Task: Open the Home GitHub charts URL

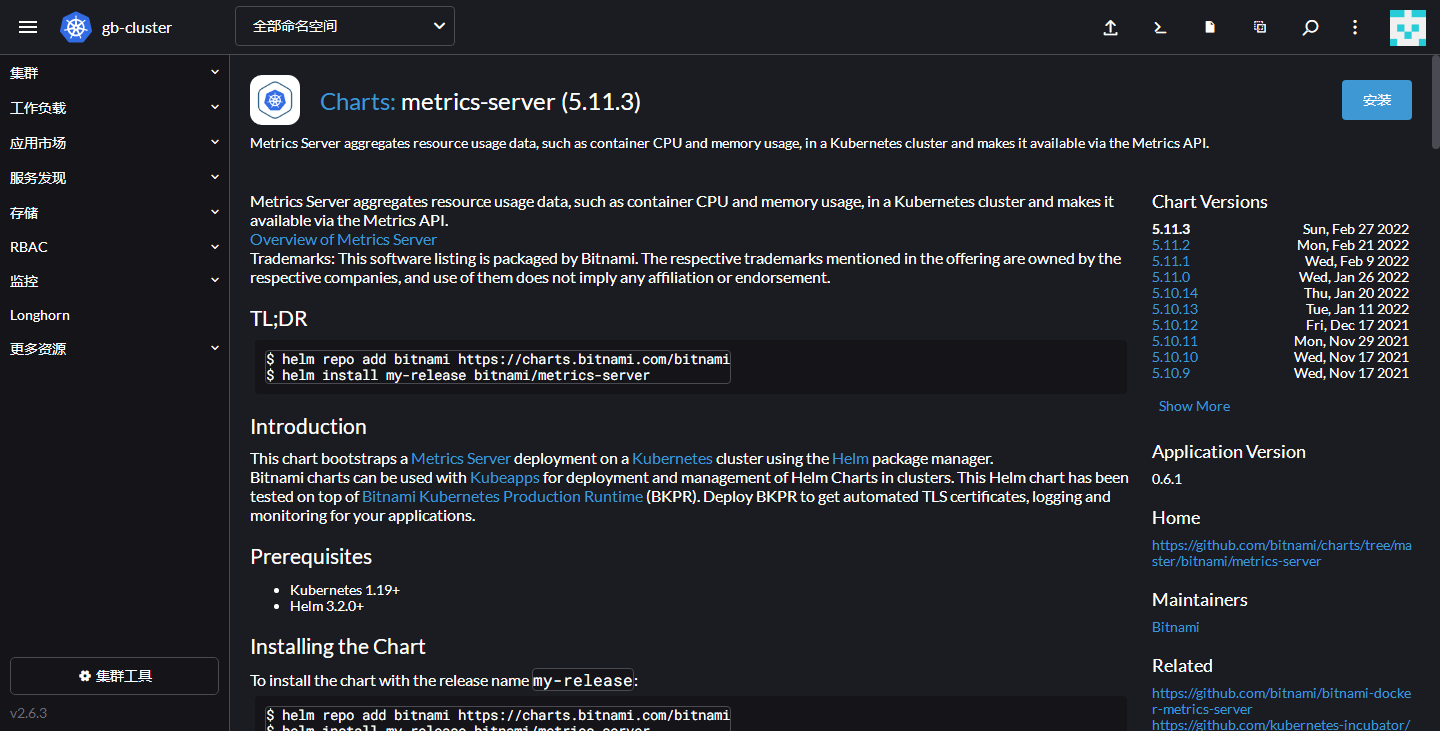Action: [x=1281, y=553]
